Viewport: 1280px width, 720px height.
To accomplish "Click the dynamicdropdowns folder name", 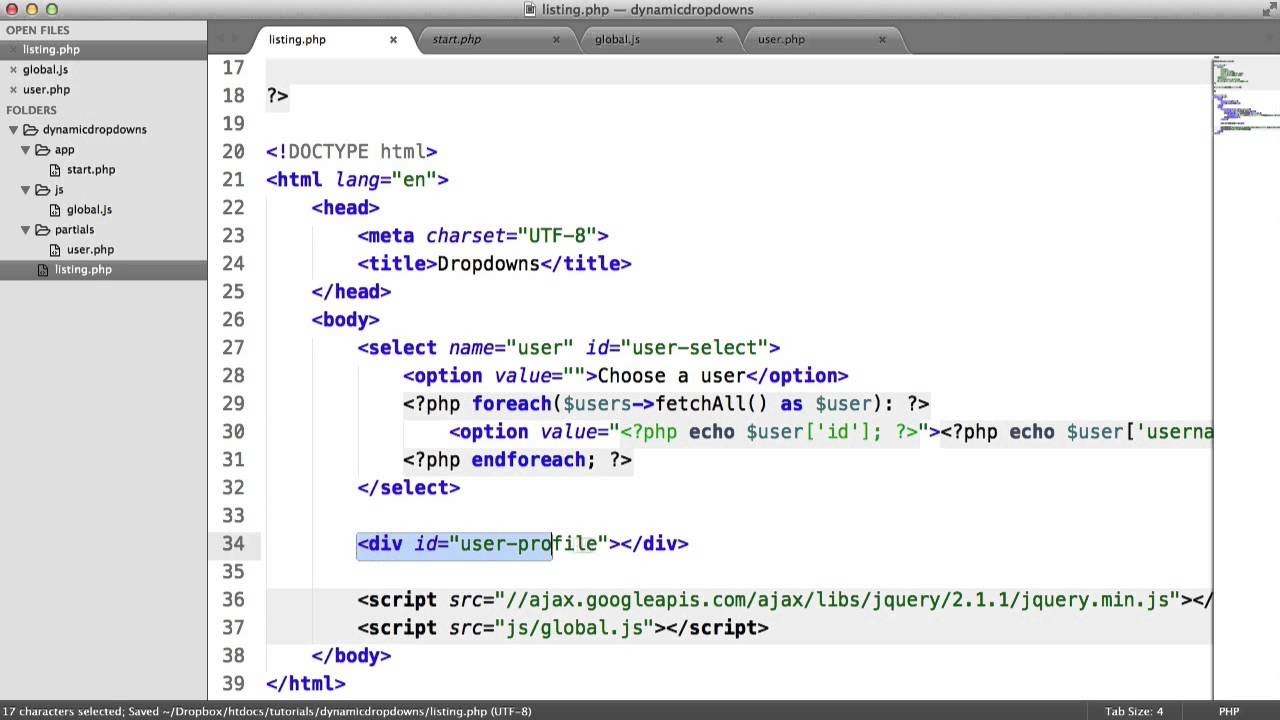I will (x=94, y=129).
